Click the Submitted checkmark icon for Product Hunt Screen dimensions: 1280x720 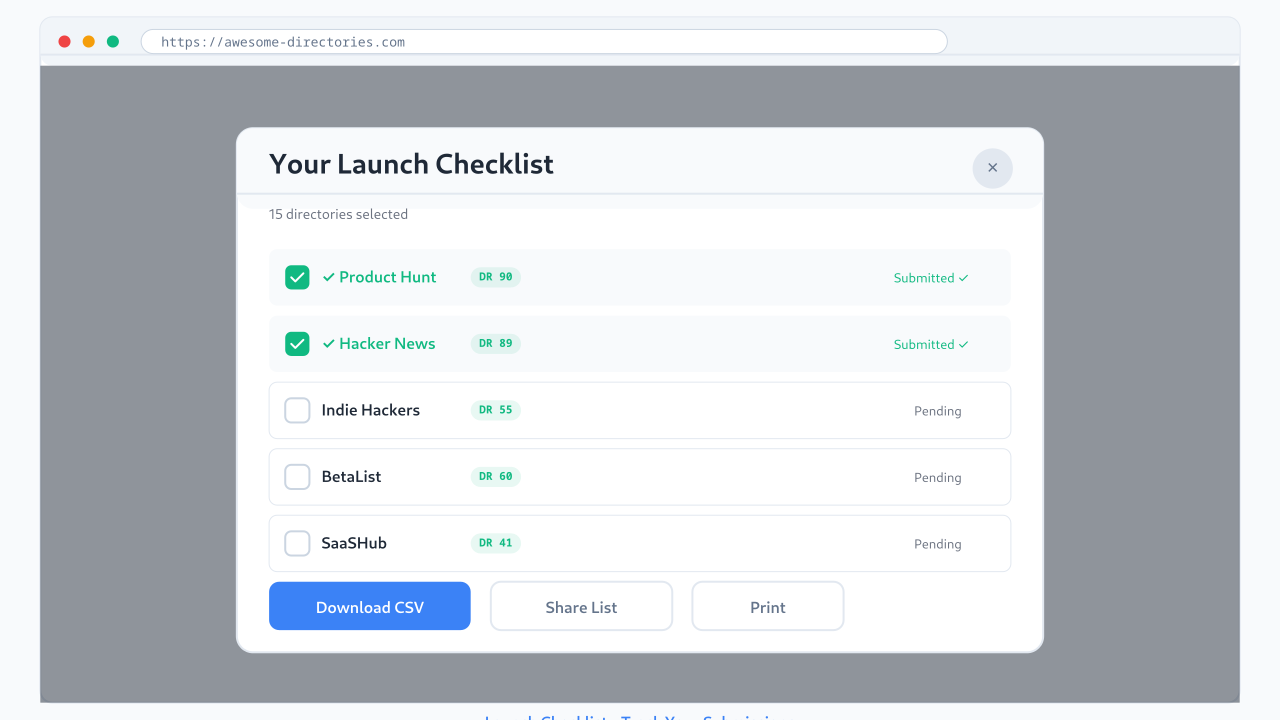pos(963,278)
